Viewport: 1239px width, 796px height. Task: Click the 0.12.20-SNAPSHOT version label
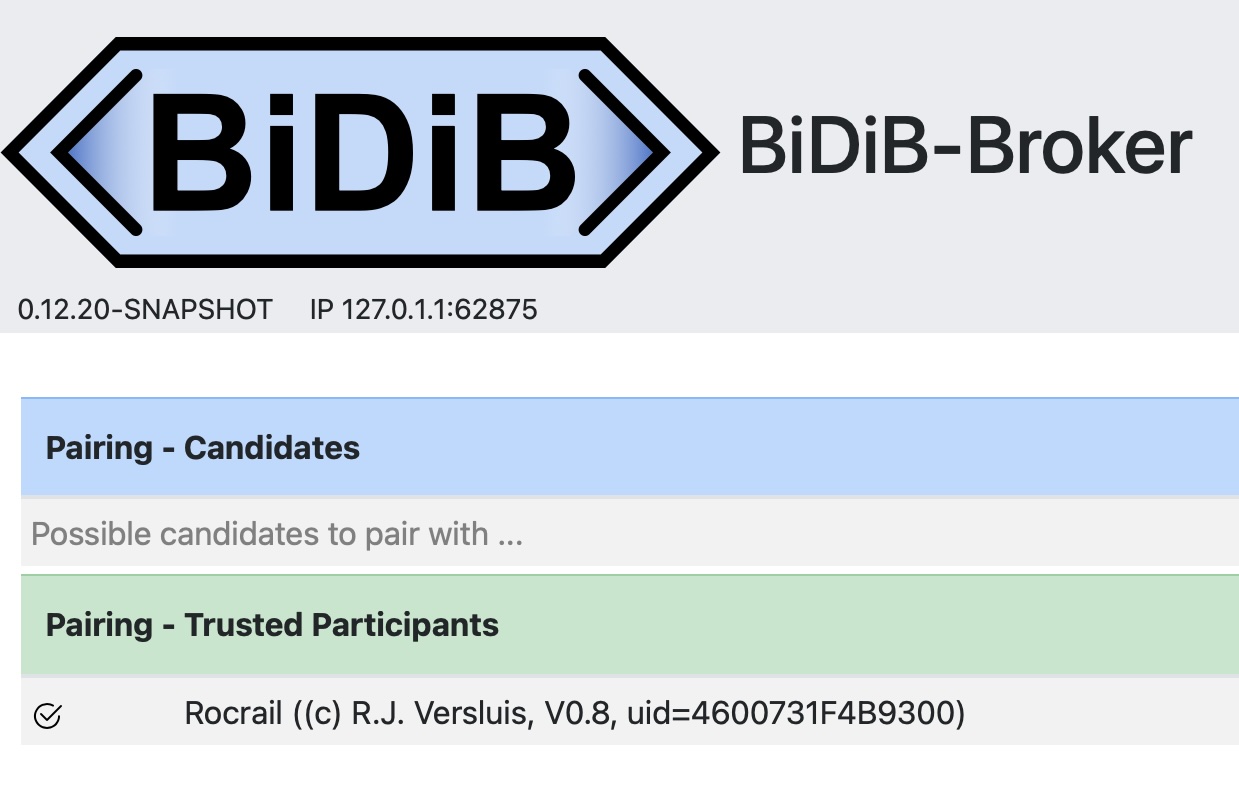click(x=145, y=310)
